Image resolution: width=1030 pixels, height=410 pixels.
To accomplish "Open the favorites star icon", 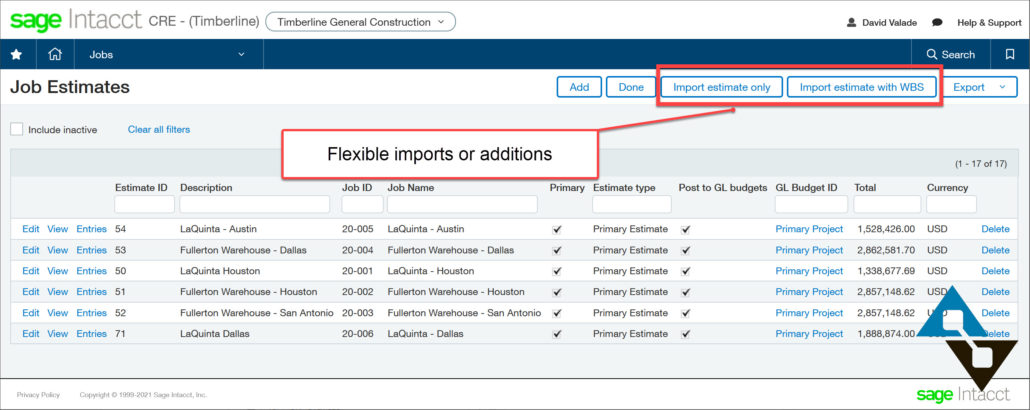I will pyautogui.click(x=16, y=55).
